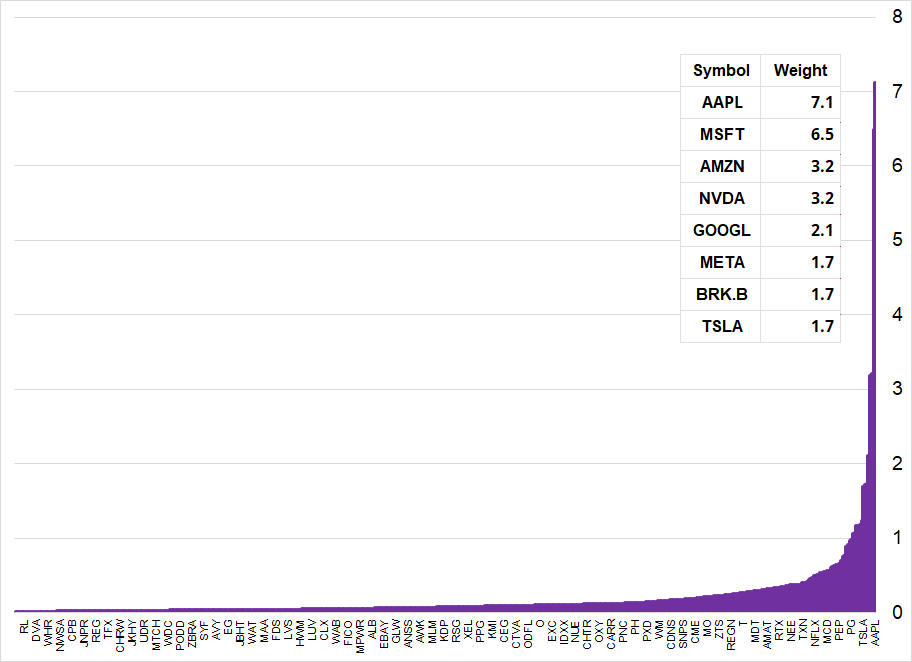
Task: Click the y-axis label 2
Action: [897, 464]
